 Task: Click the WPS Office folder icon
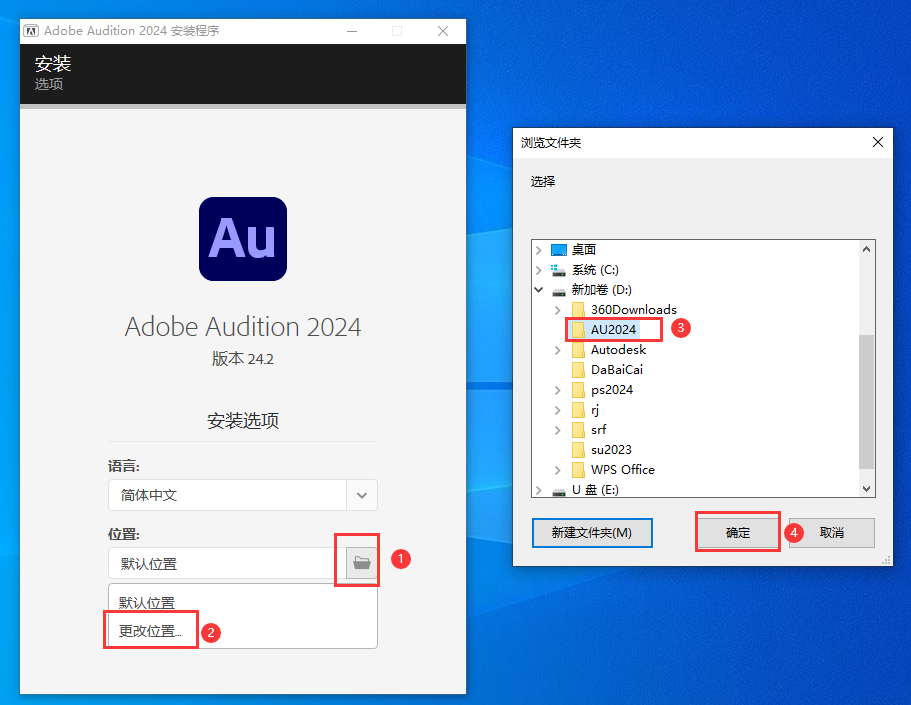tap(579, 469)
